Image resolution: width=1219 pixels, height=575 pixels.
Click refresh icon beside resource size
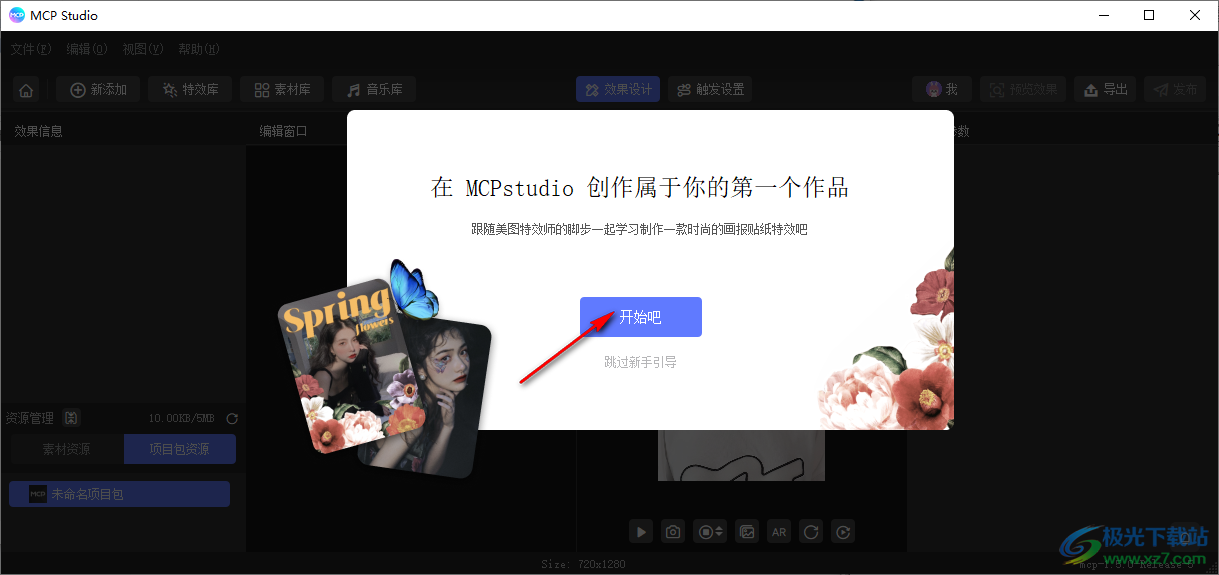[232, 418]
